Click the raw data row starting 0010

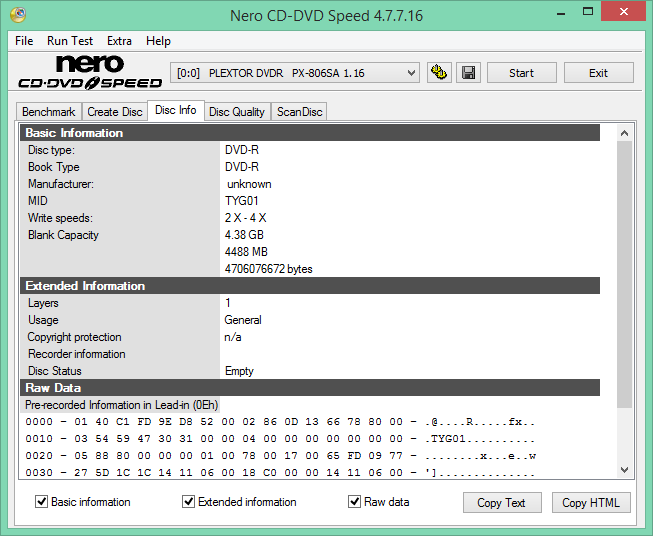pyautogui.click(x=280, y=439)
